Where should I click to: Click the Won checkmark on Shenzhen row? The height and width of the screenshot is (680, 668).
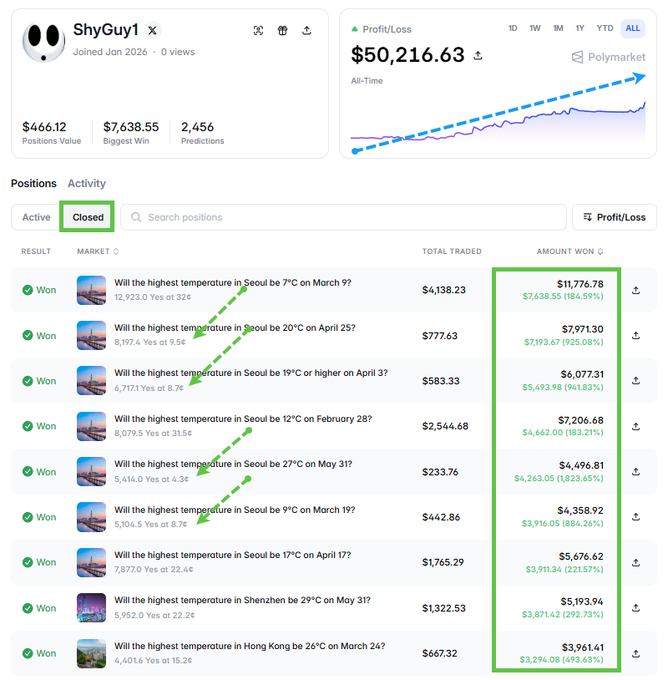(27, 608)
